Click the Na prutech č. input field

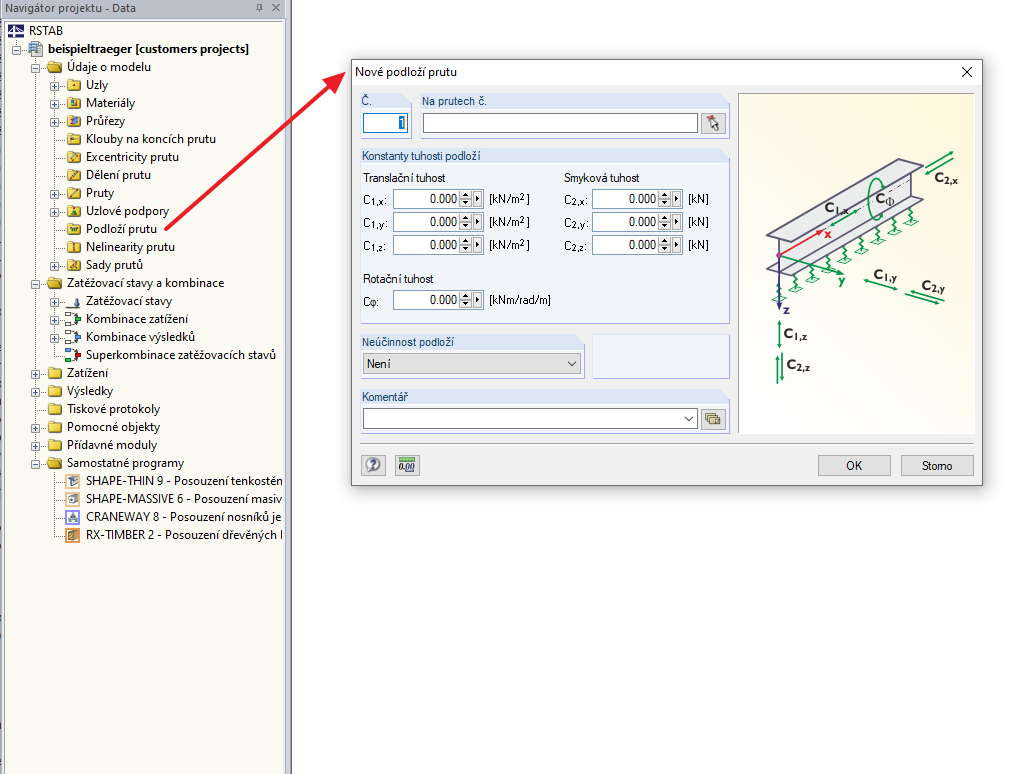tap(560, 123)
